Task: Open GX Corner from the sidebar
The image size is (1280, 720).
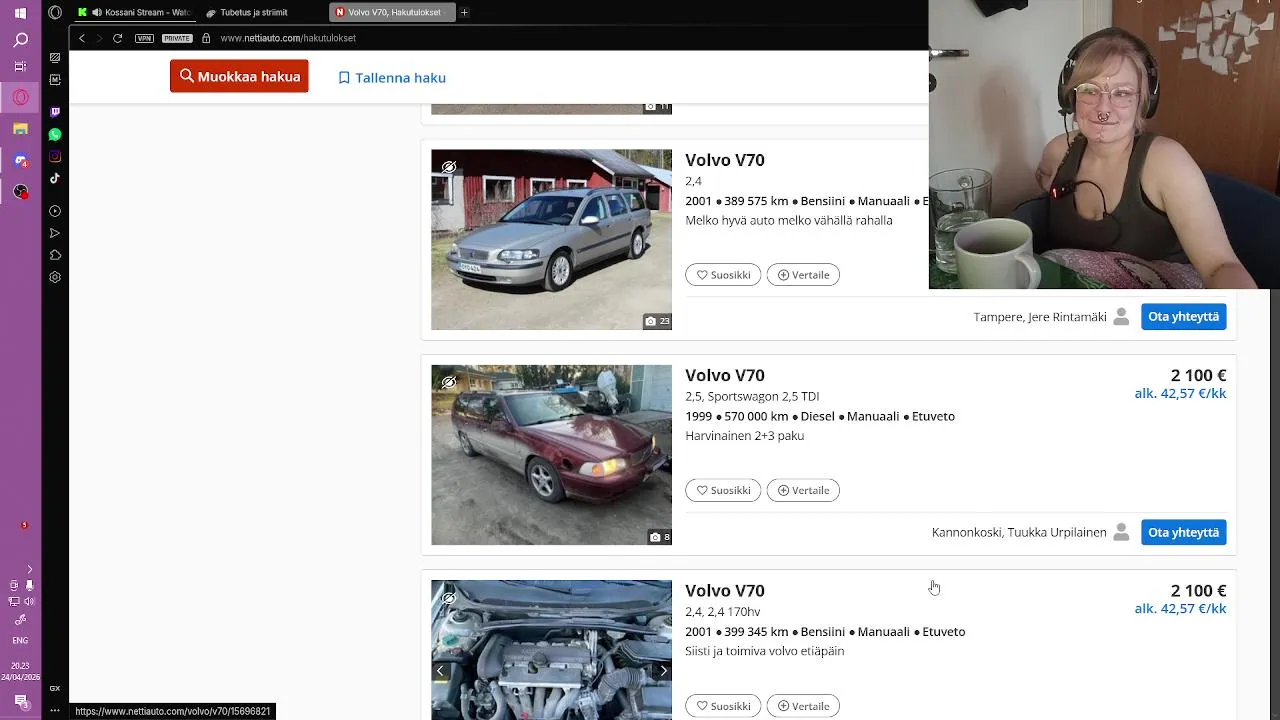Action: pos(55,688)
